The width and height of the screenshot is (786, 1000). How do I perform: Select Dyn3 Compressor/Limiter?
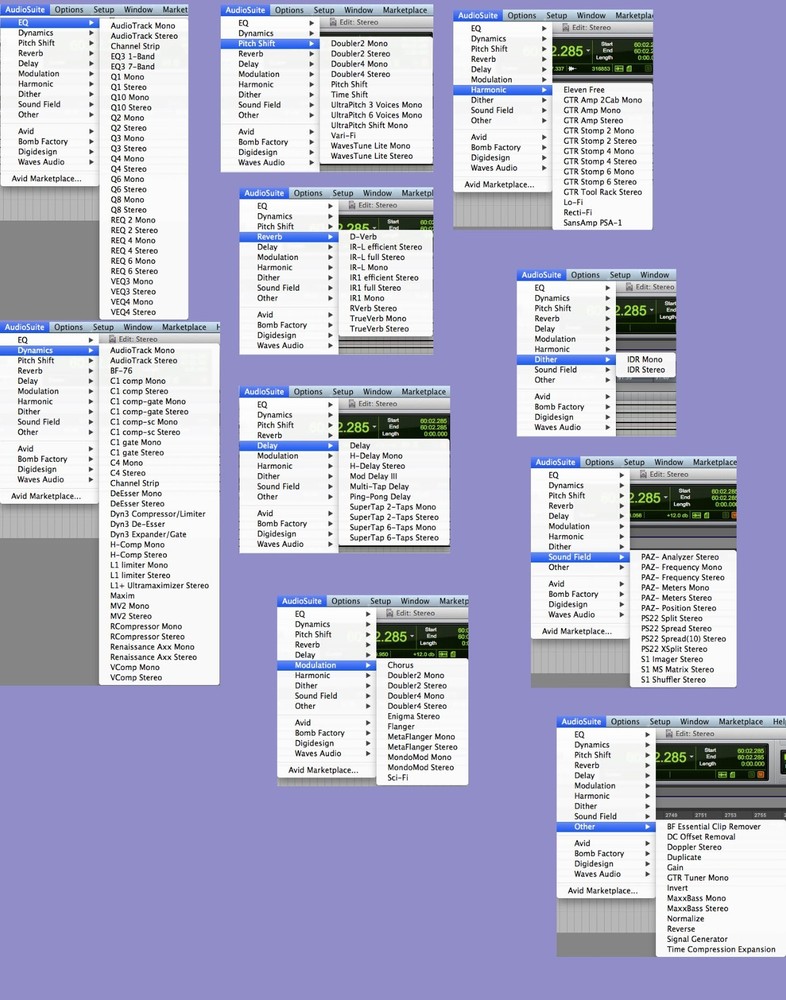[158, 513]
